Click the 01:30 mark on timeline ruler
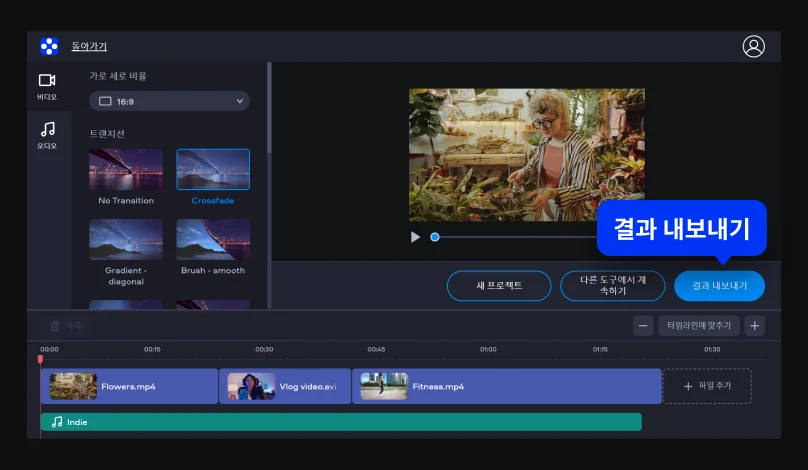 712,349
